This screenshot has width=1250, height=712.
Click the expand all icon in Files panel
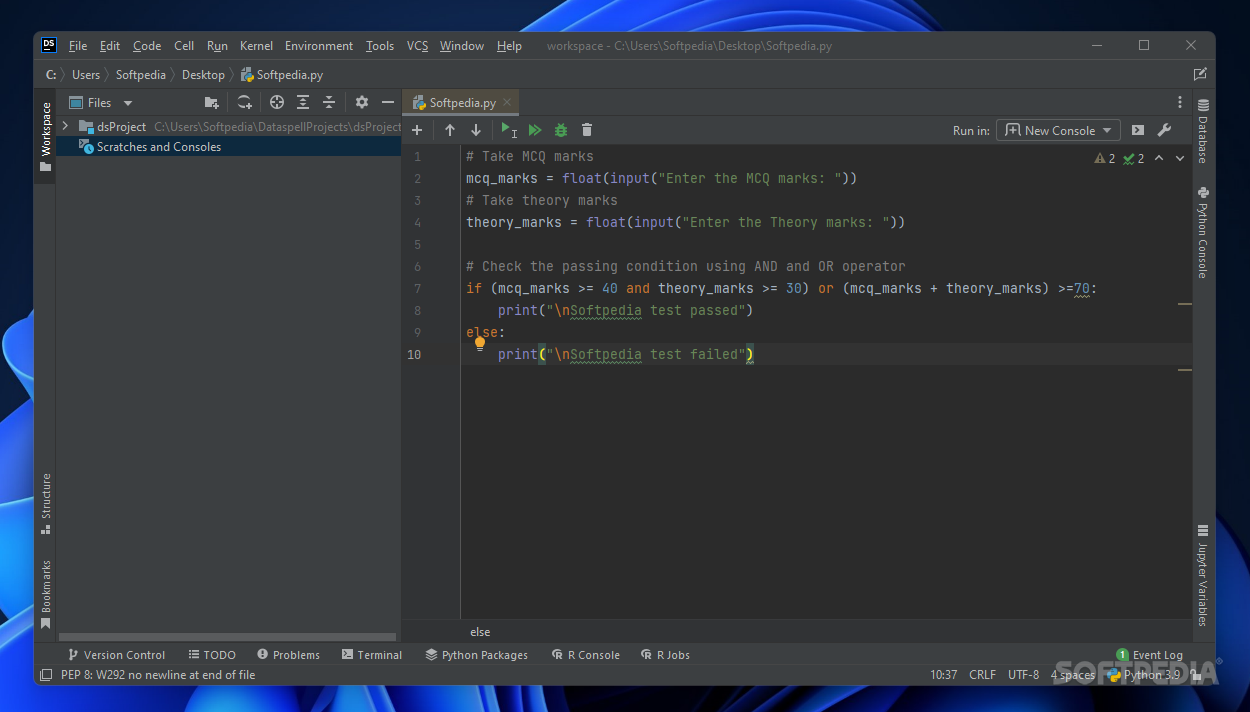coord(303,102)
